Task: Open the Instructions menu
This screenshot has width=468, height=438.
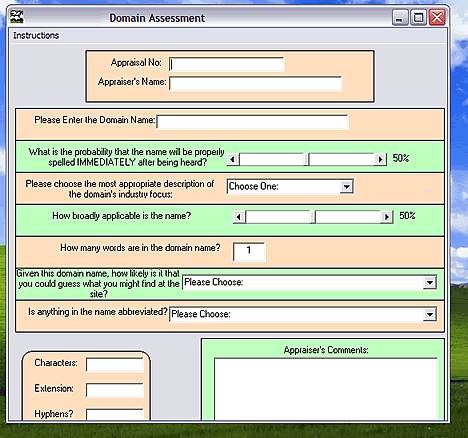Action: (x=36, y=35)
